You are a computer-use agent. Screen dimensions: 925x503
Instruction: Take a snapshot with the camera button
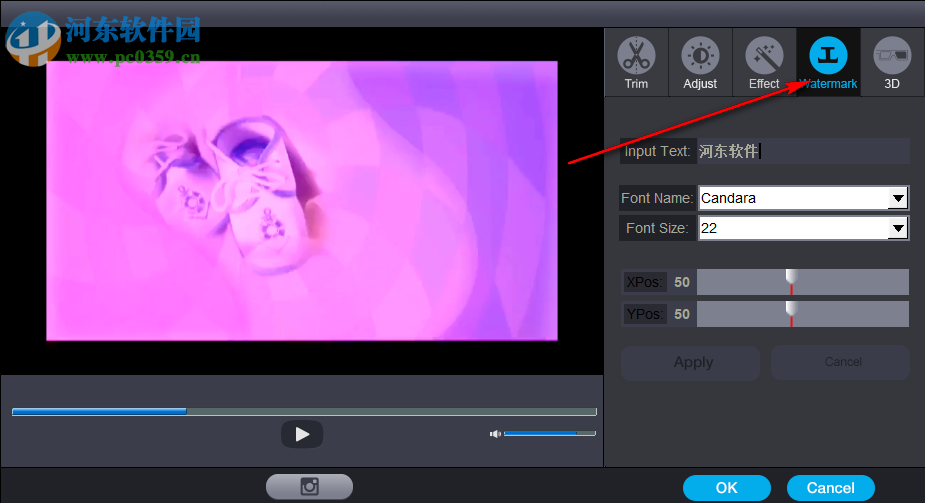(309, 486)
